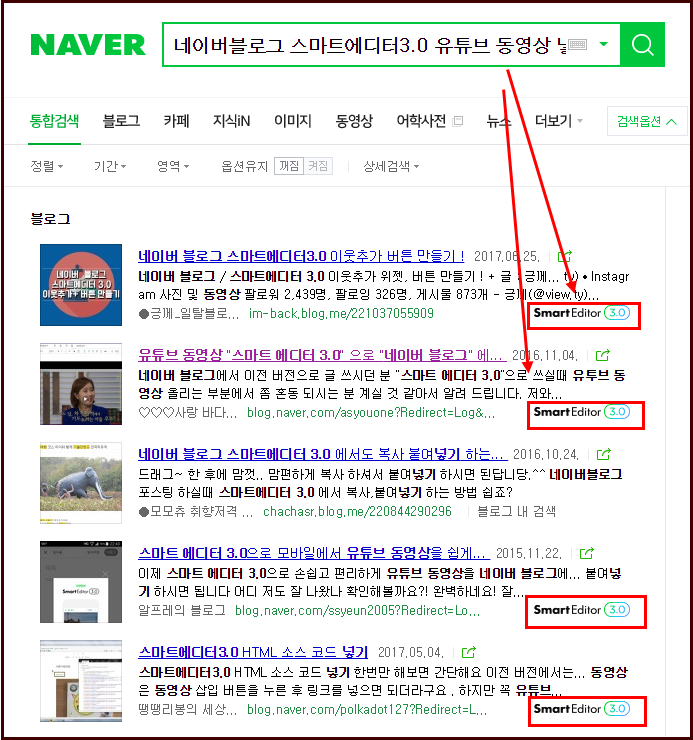Click the 블로그 내 검색 link
Screen dimensions: 693x740
[x=516, y=512]
